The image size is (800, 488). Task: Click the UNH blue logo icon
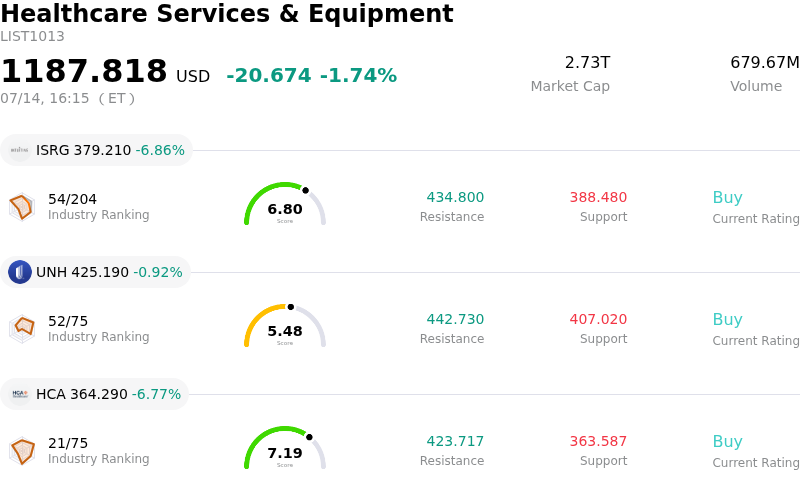[x=20, y=272]
